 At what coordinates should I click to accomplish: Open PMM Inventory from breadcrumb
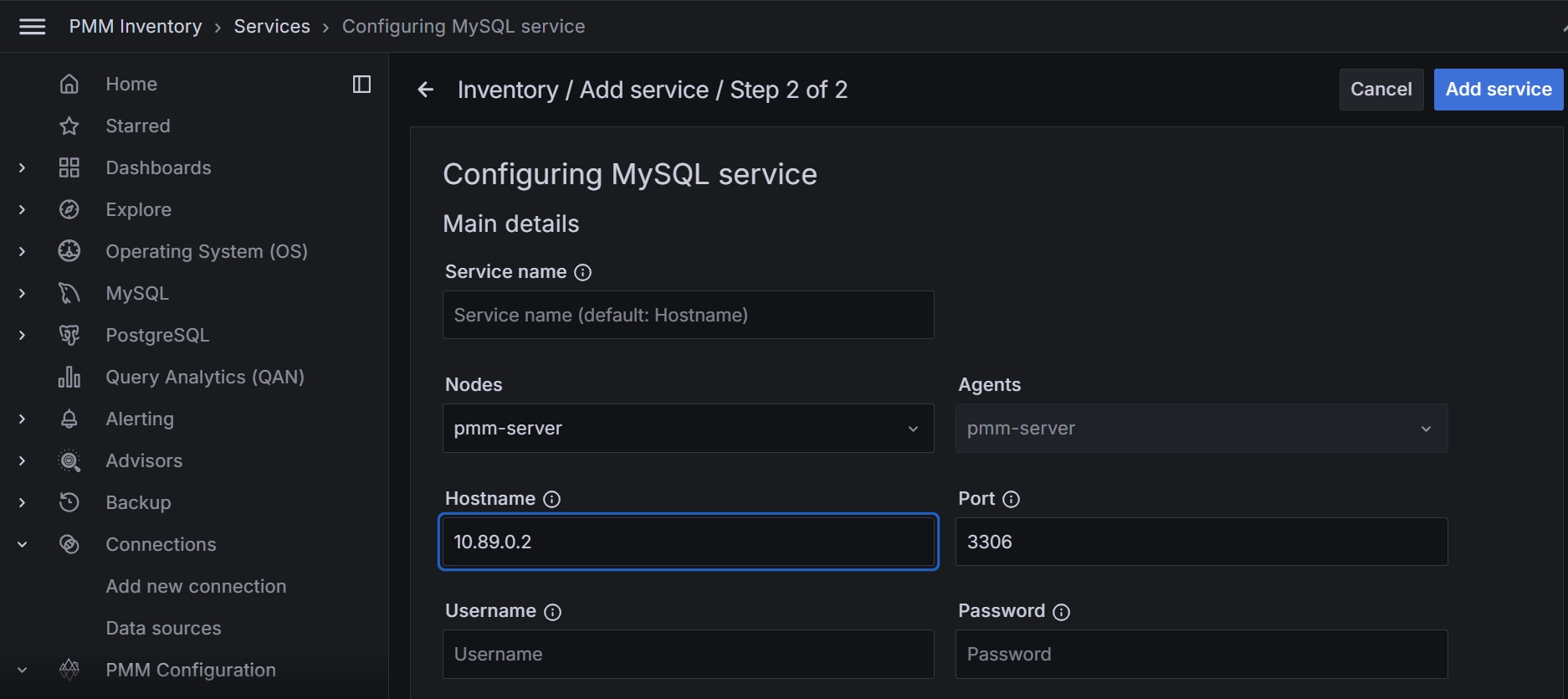tap(135, 26)
